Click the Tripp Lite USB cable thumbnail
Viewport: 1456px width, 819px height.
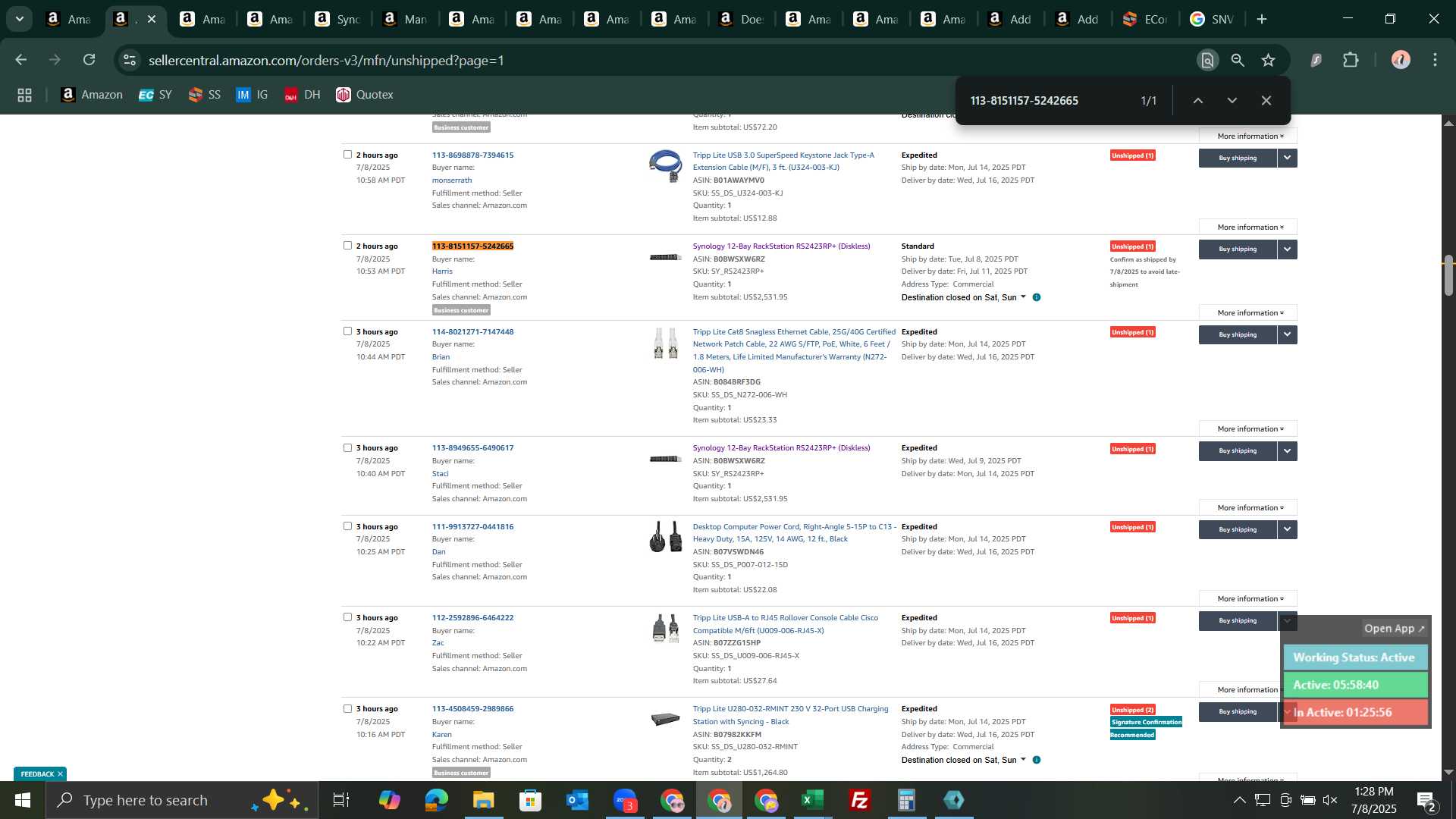point(665,166)
